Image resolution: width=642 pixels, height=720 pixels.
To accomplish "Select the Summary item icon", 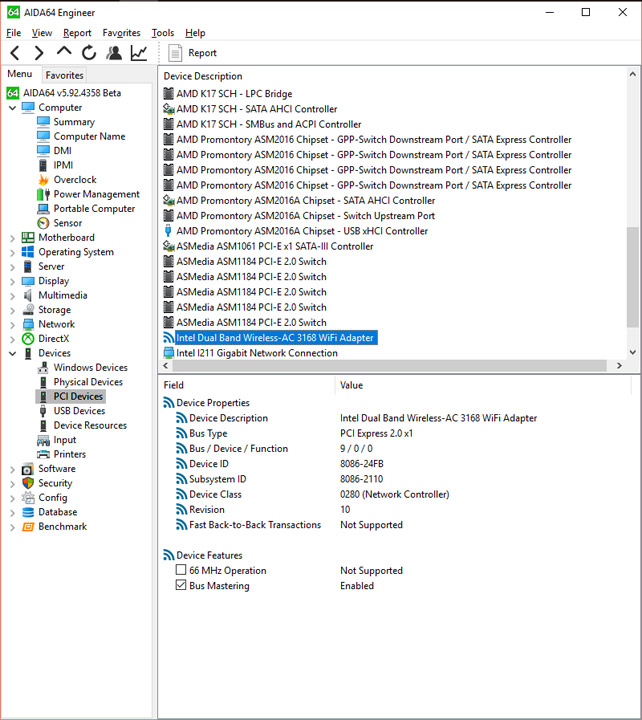I will point(43,122).
